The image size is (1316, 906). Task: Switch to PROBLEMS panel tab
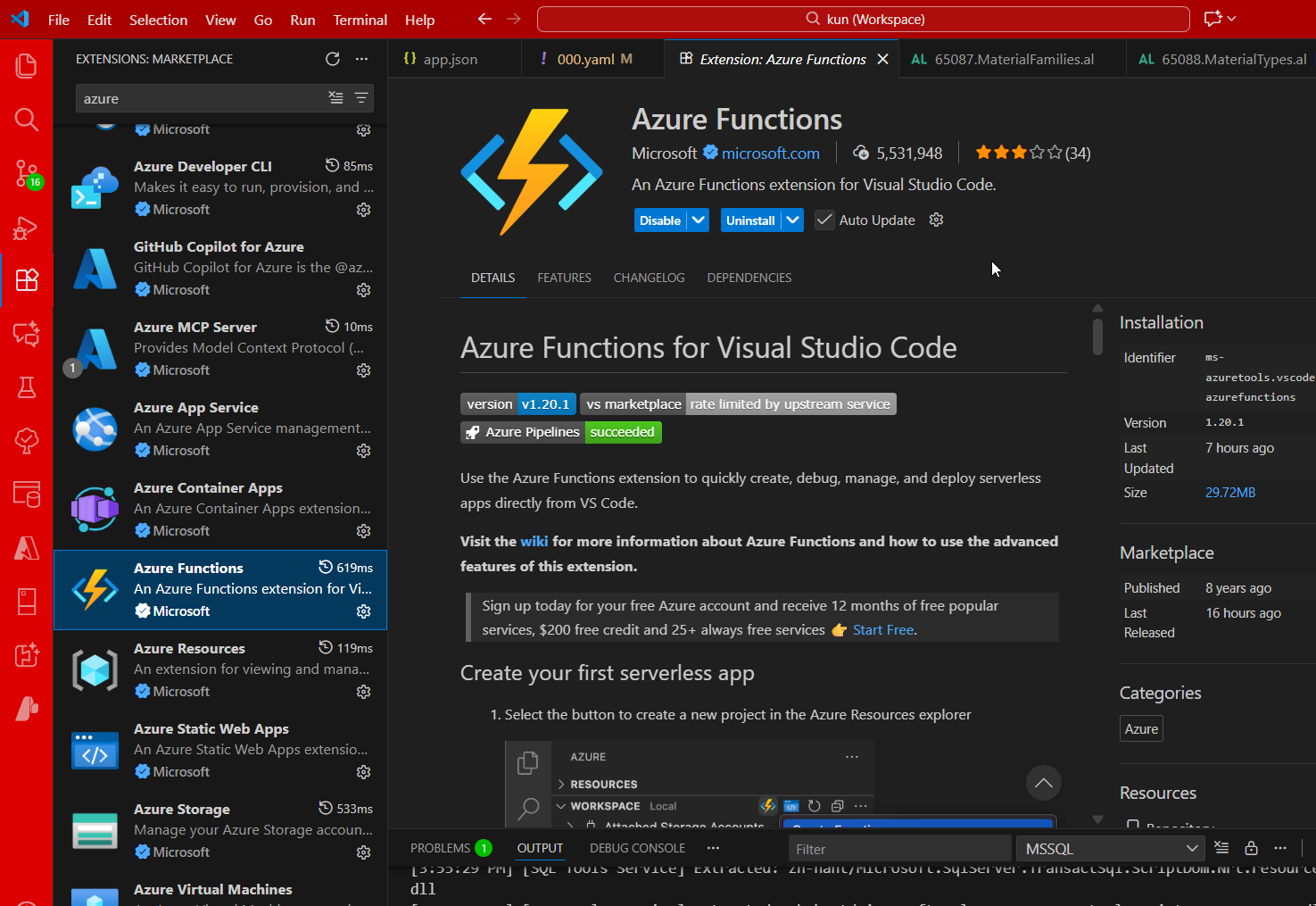[451, 848]
